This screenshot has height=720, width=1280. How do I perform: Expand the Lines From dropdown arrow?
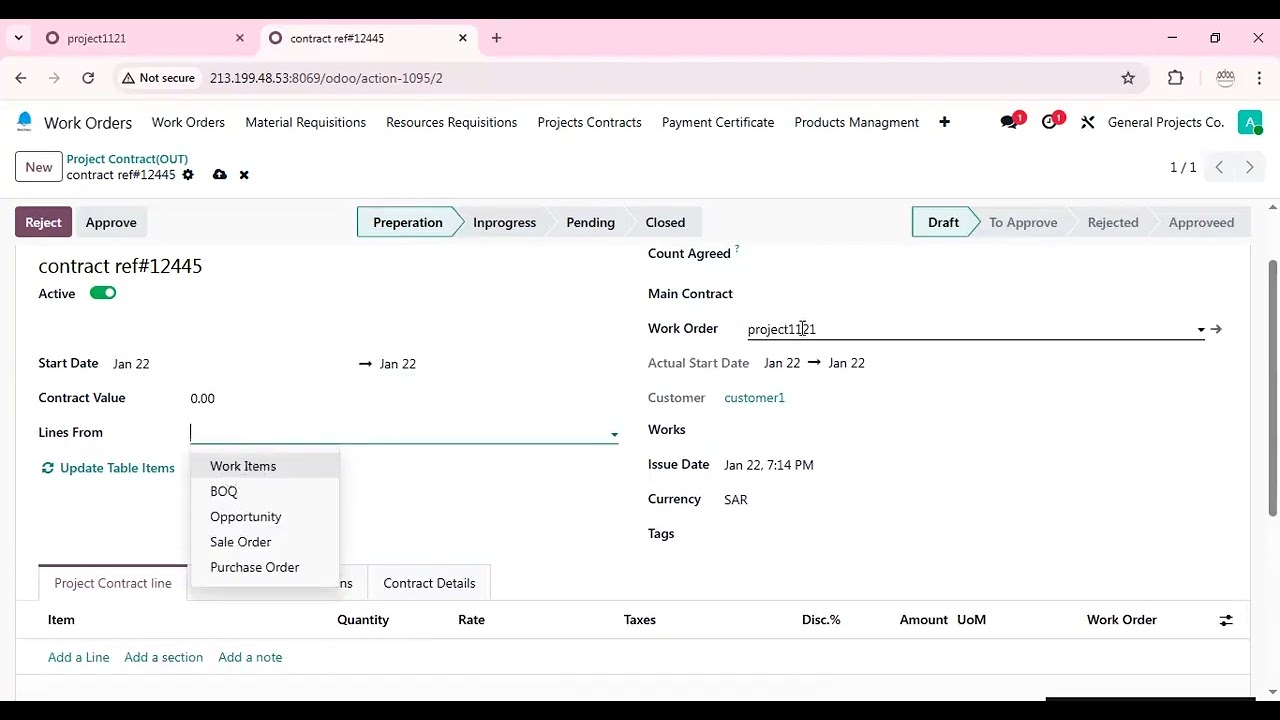[614, 434]
